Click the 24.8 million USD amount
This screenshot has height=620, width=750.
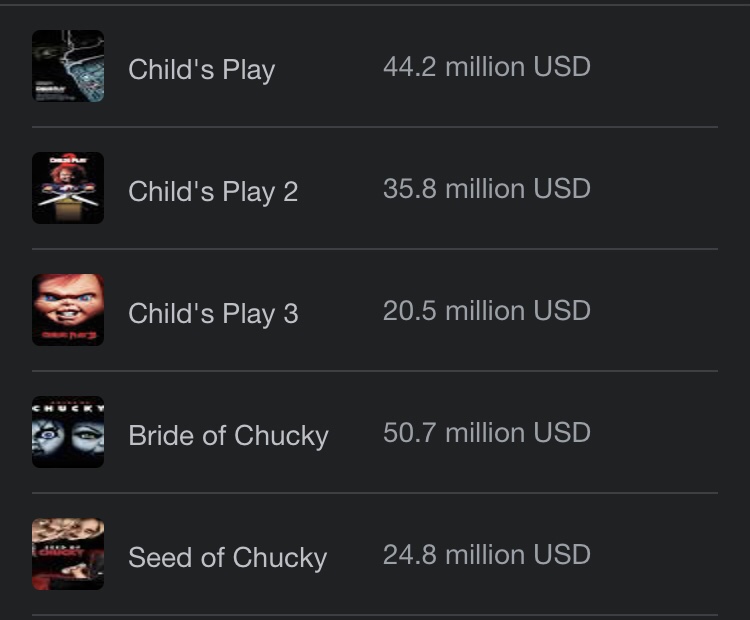(x=486, y=555)
